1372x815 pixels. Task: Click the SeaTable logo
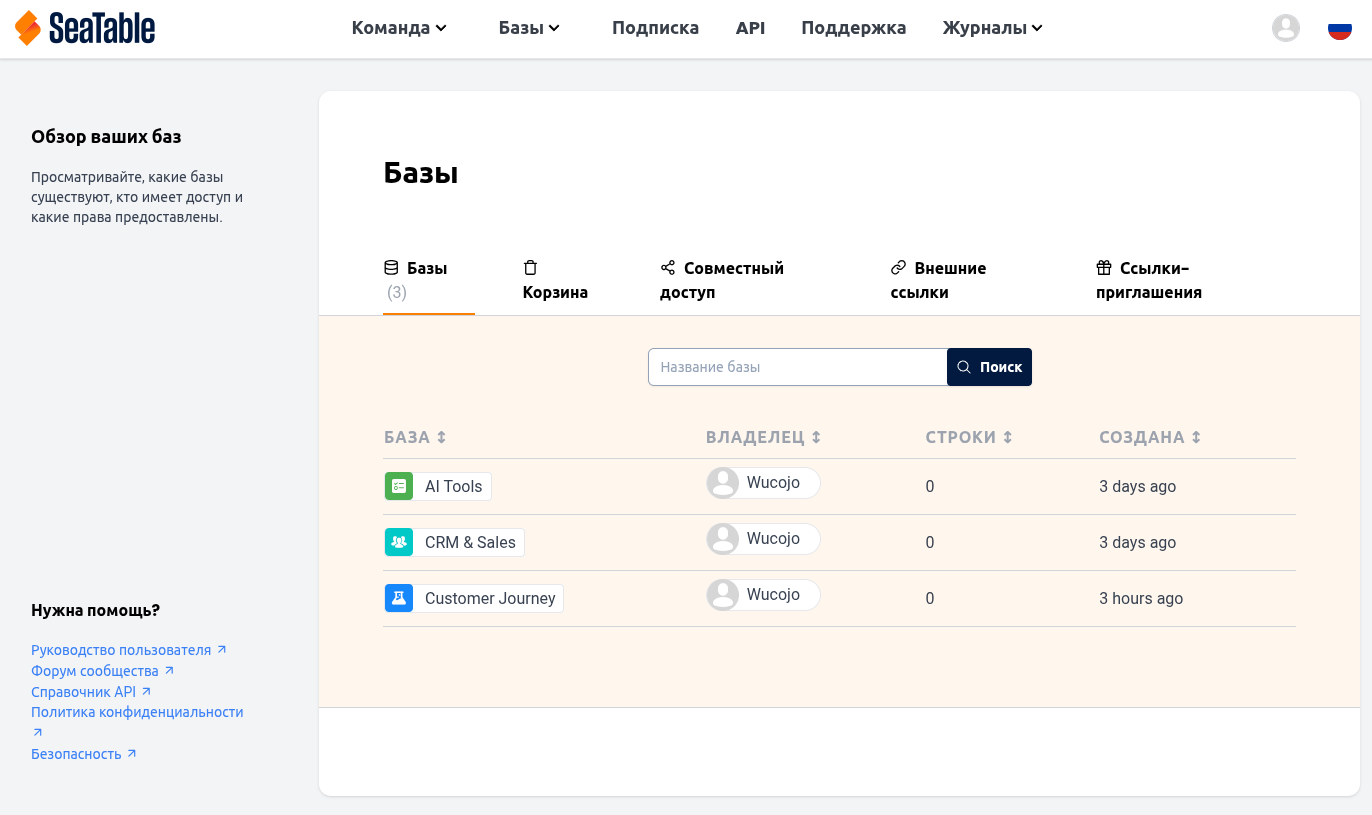click(85, 28)
